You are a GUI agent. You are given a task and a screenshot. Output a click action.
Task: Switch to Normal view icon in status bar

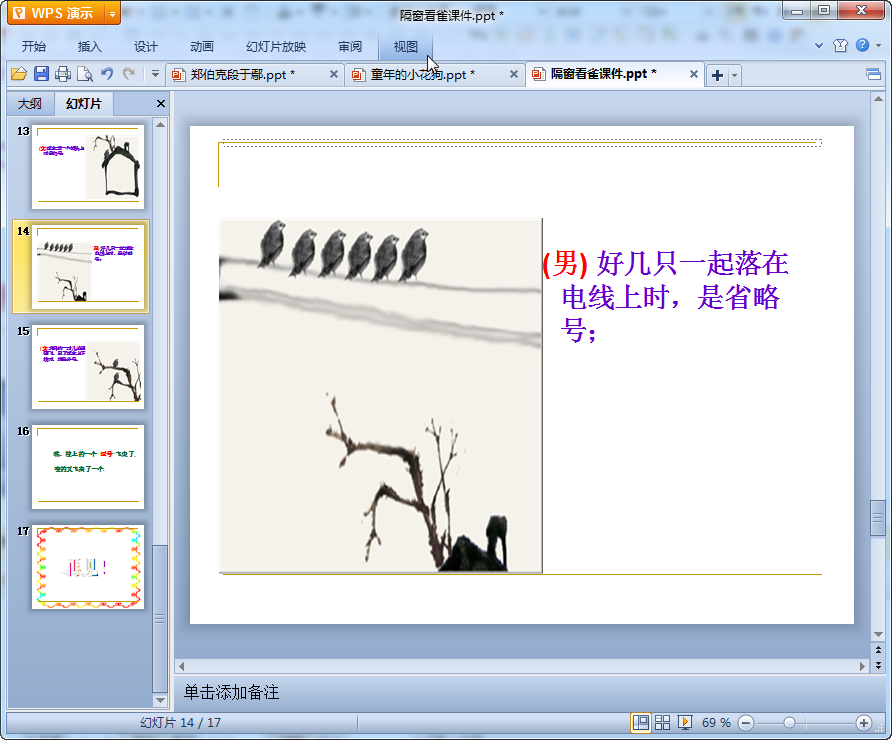641,722
